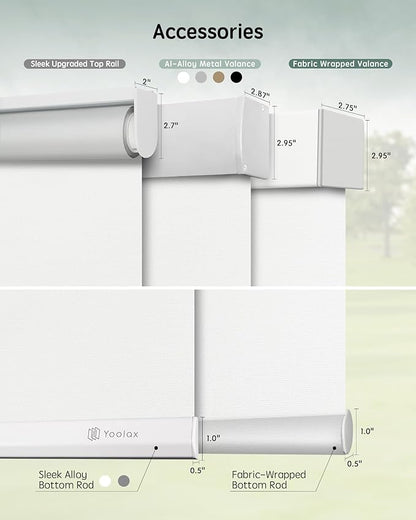Click the Yoolax logo on bottom rod

113,434
